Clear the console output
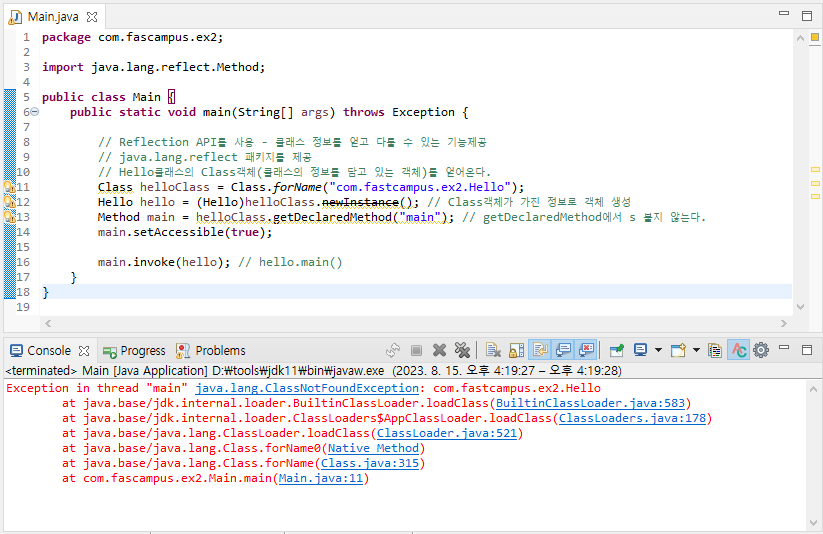The image size is (823, 534). (x=493, y=350)
